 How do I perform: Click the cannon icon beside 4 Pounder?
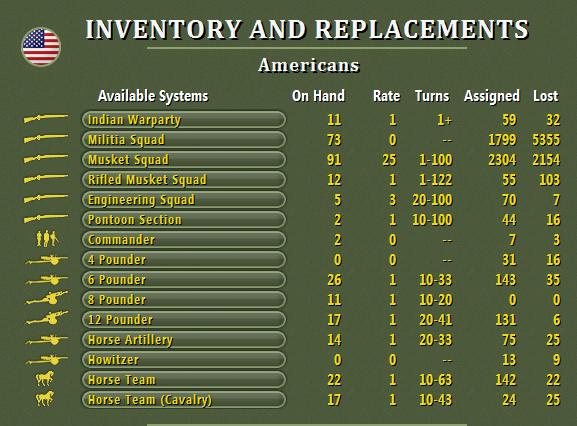pyautogui.click(x=47, y=260)
